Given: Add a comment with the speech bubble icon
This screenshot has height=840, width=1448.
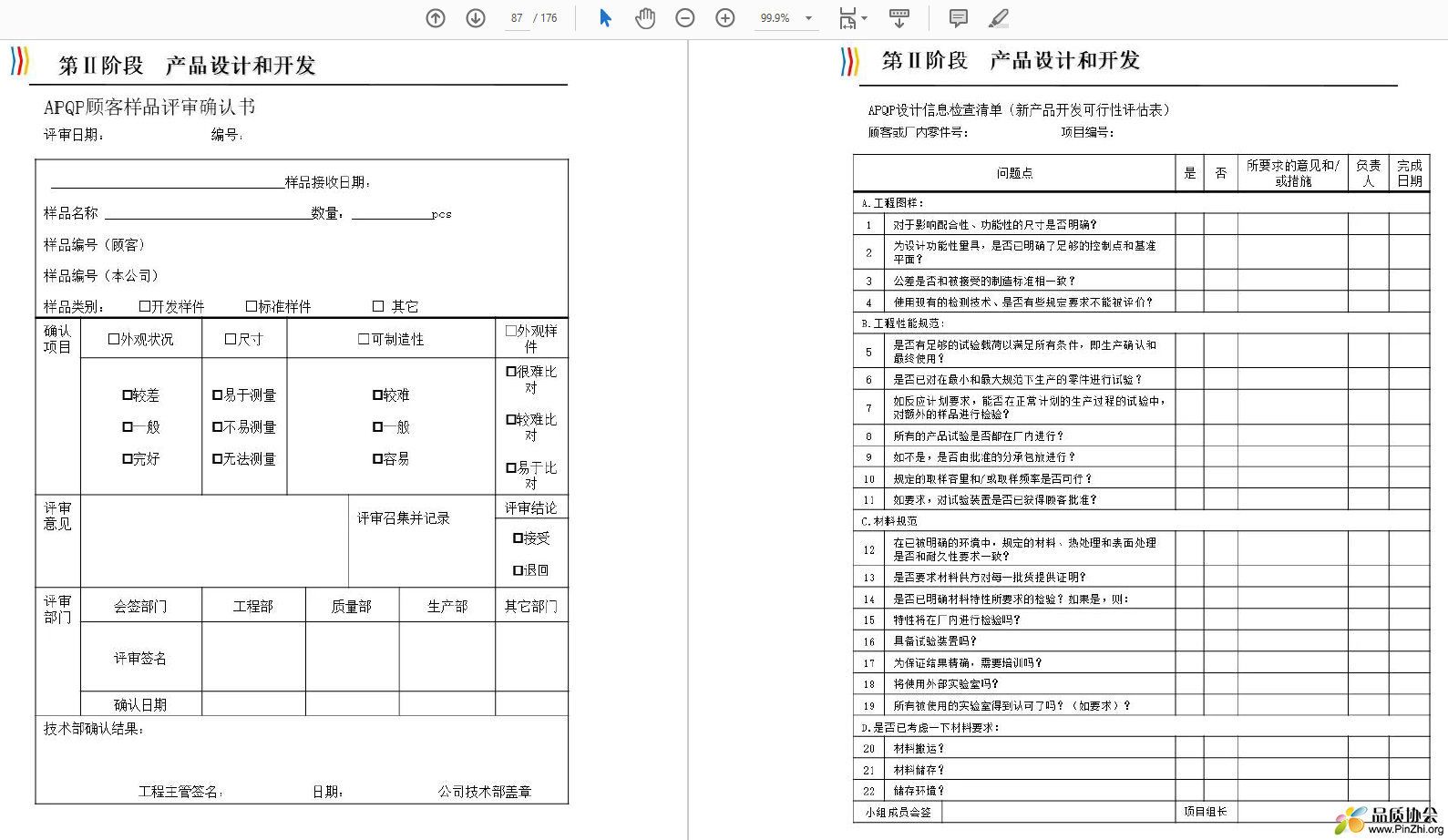Looking at the screenshot, I should click(x=959, y=18).
